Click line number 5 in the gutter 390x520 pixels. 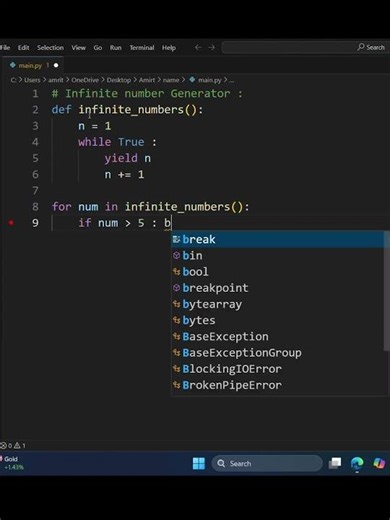(35, 158)
